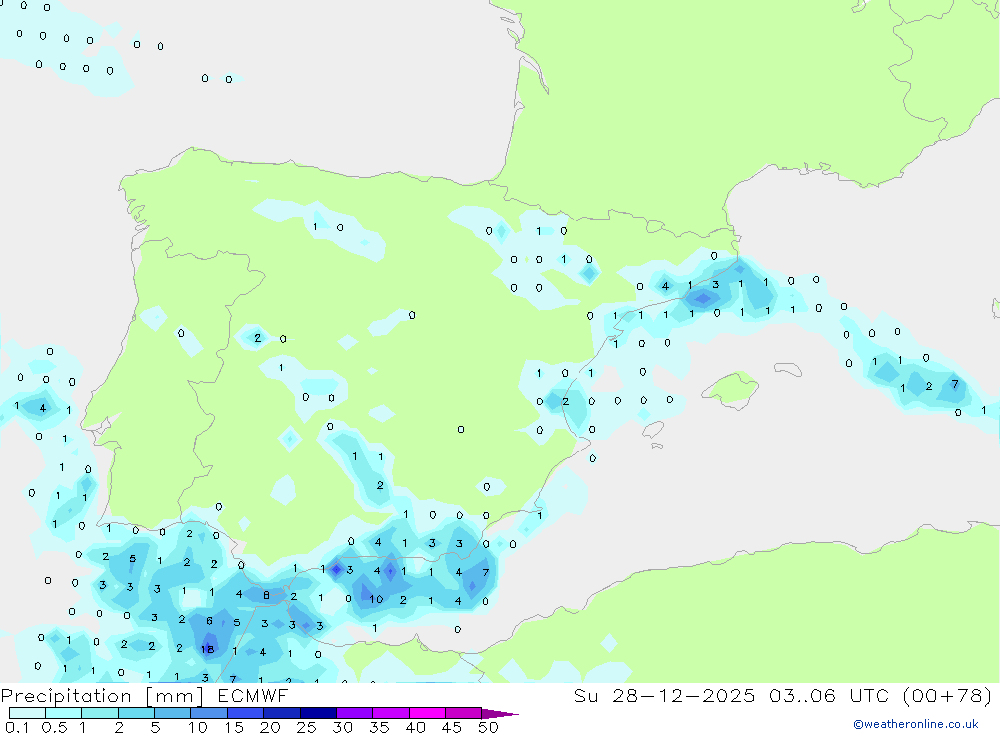The image size is (1000, 733).
Task: Click the 5–10 mm legend swatch
Action: point(172,713)
